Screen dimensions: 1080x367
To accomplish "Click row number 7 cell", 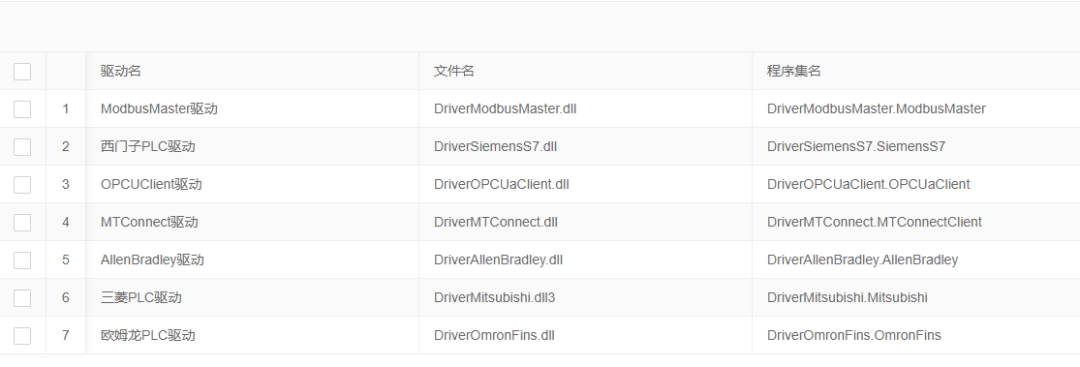I will point(65,335).
